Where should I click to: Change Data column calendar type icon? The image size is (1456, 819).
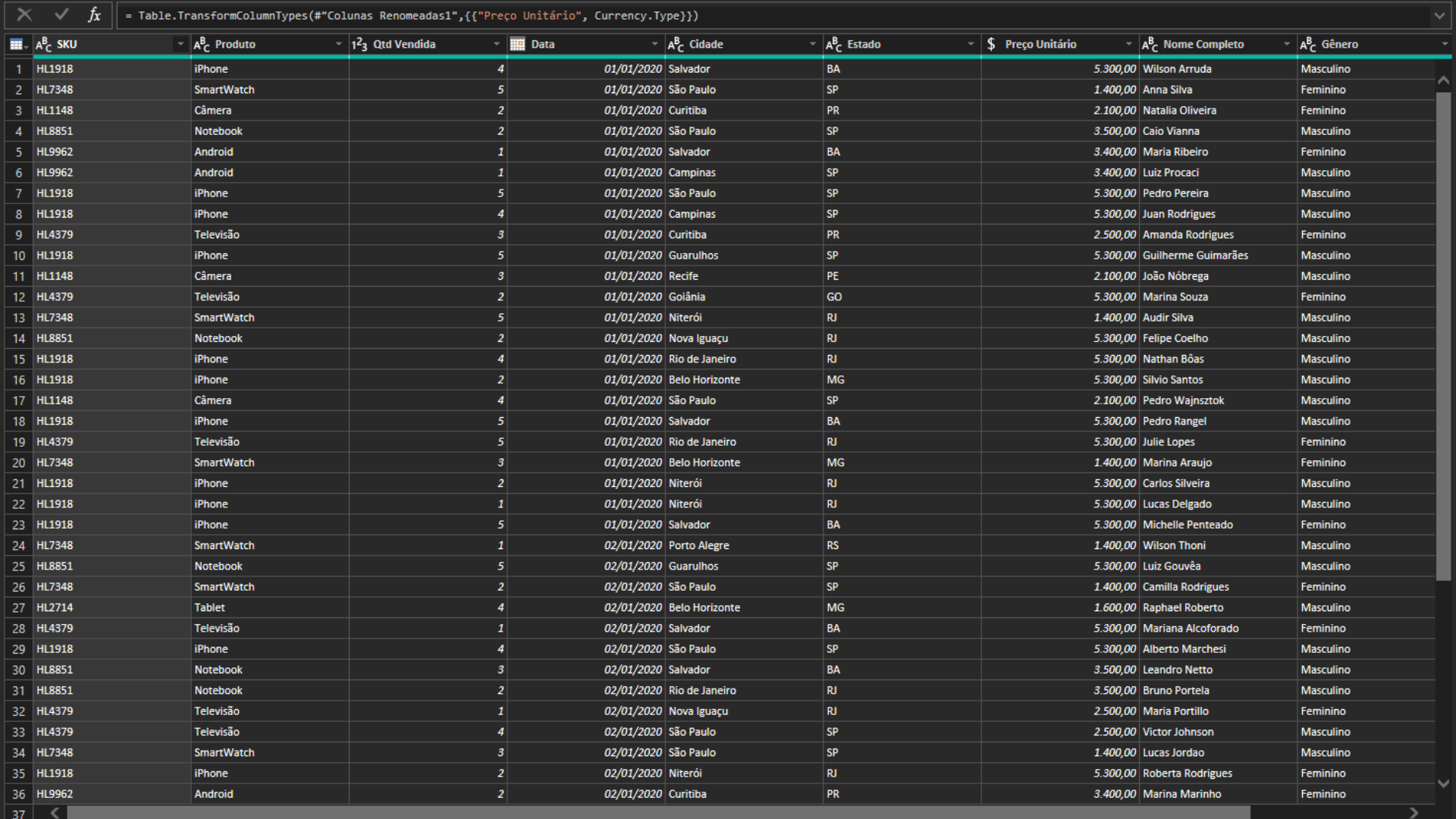point(518,45)
